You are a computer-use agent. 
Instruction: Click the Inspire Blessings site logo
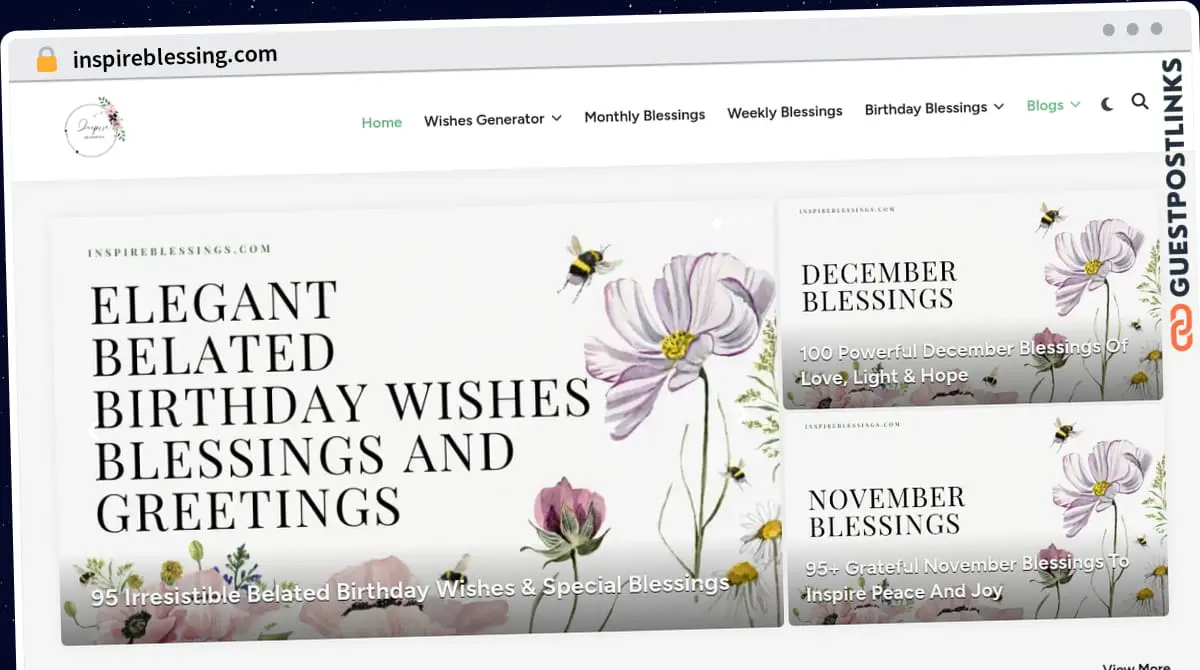click(x=95, y=127)
